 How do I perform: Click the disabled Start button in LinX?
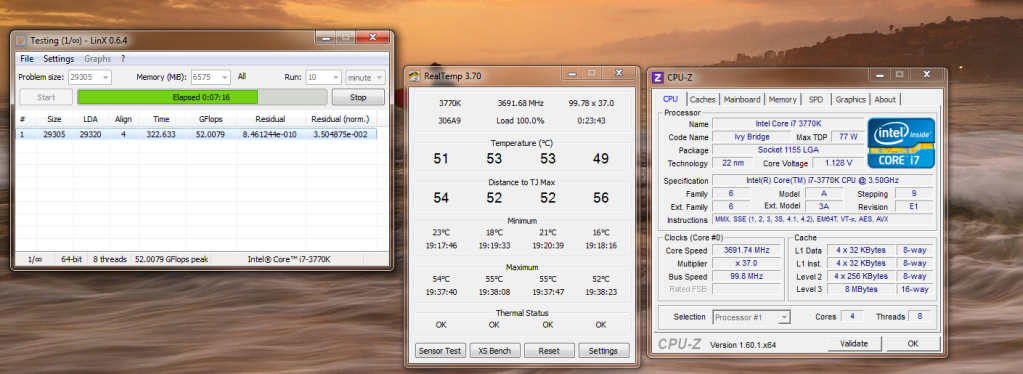(46, 97)
